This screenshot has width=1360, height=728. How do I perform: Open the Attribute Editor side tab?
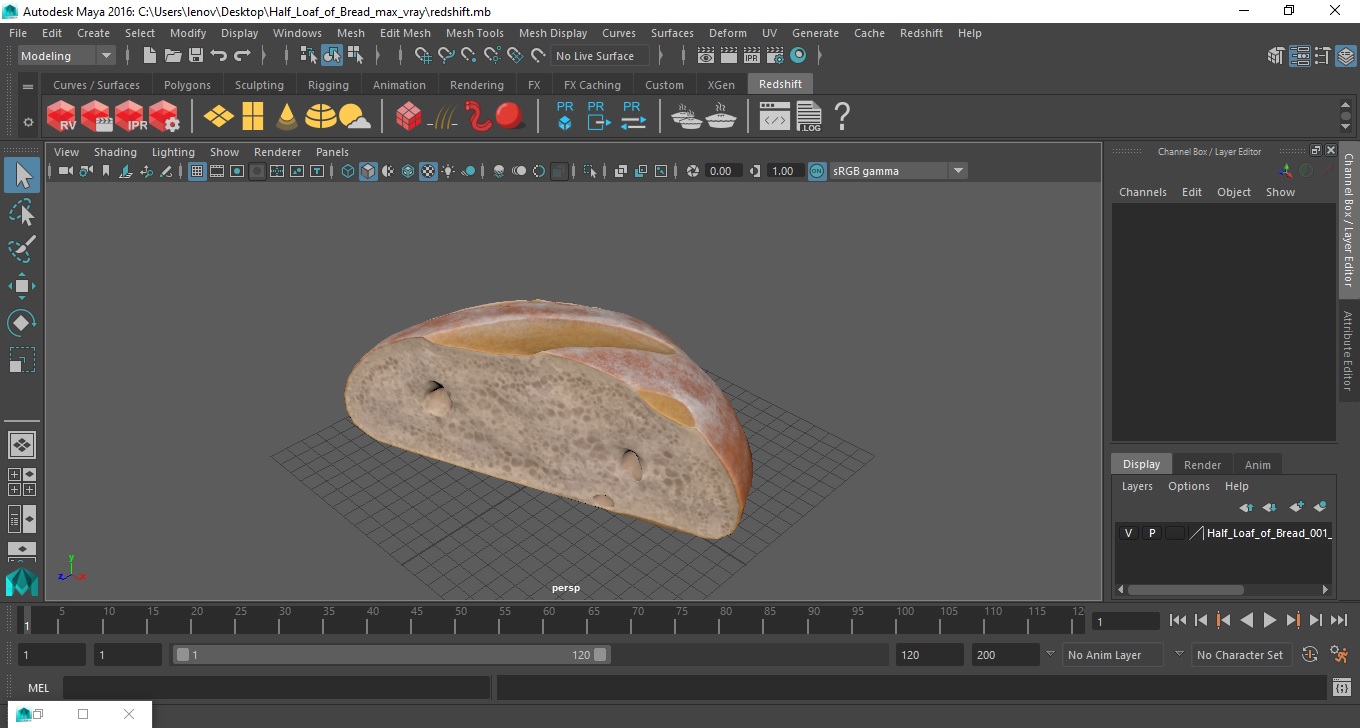click(1348, 350)
